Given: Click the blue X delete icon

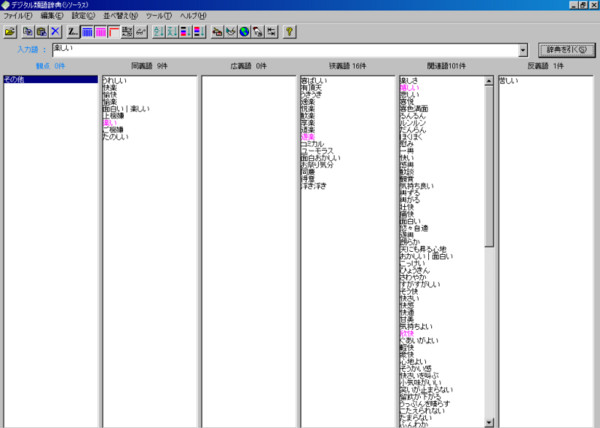Looking at the screenshot, I should [55, 32].
